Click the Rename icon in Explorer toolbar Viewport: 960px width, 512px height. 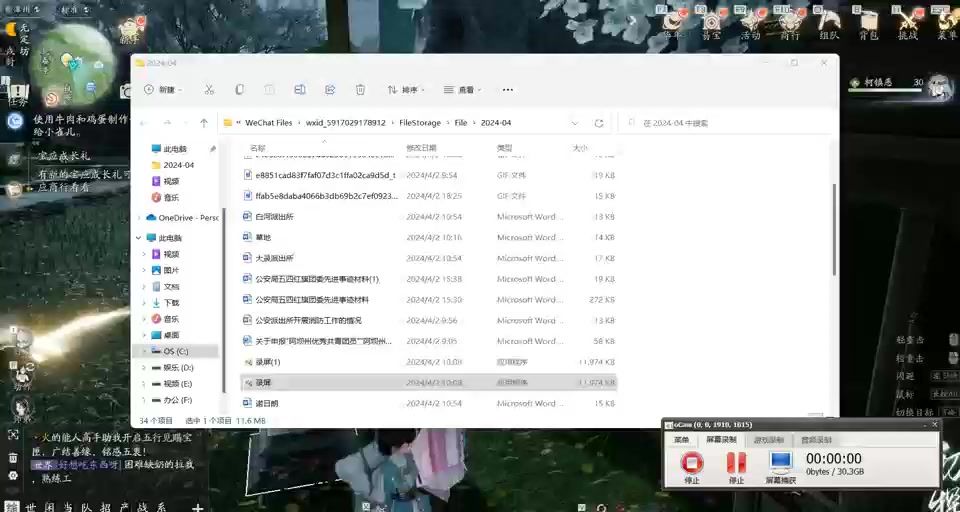coord(299,90)
